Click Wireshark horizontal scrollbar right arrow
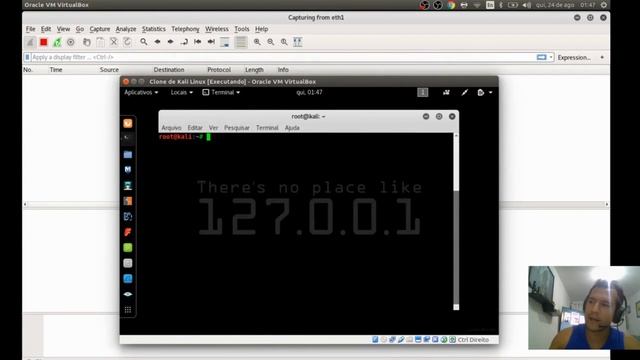This screenshot has height=360, width=640. tap(607, 204)
